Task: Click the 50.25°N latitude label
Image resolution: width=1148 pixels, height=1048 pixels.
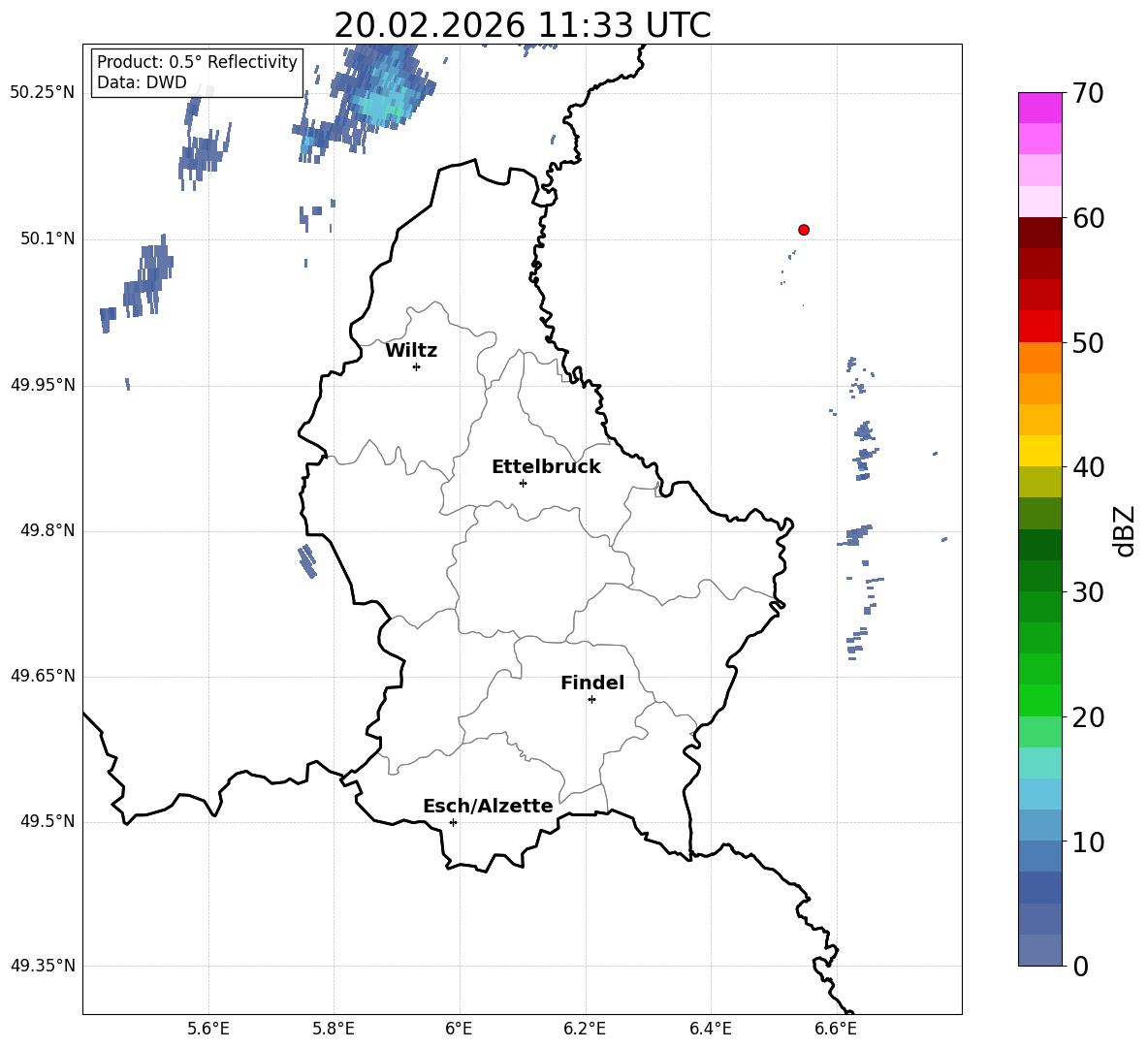Action: [x=43, y=93]
